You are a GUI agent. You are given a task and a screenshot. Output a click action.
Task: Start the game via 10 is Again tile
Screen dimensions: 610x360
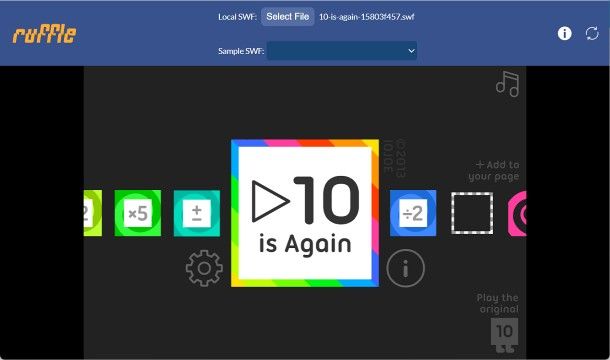pyautogui.click(x=305, y=213)
